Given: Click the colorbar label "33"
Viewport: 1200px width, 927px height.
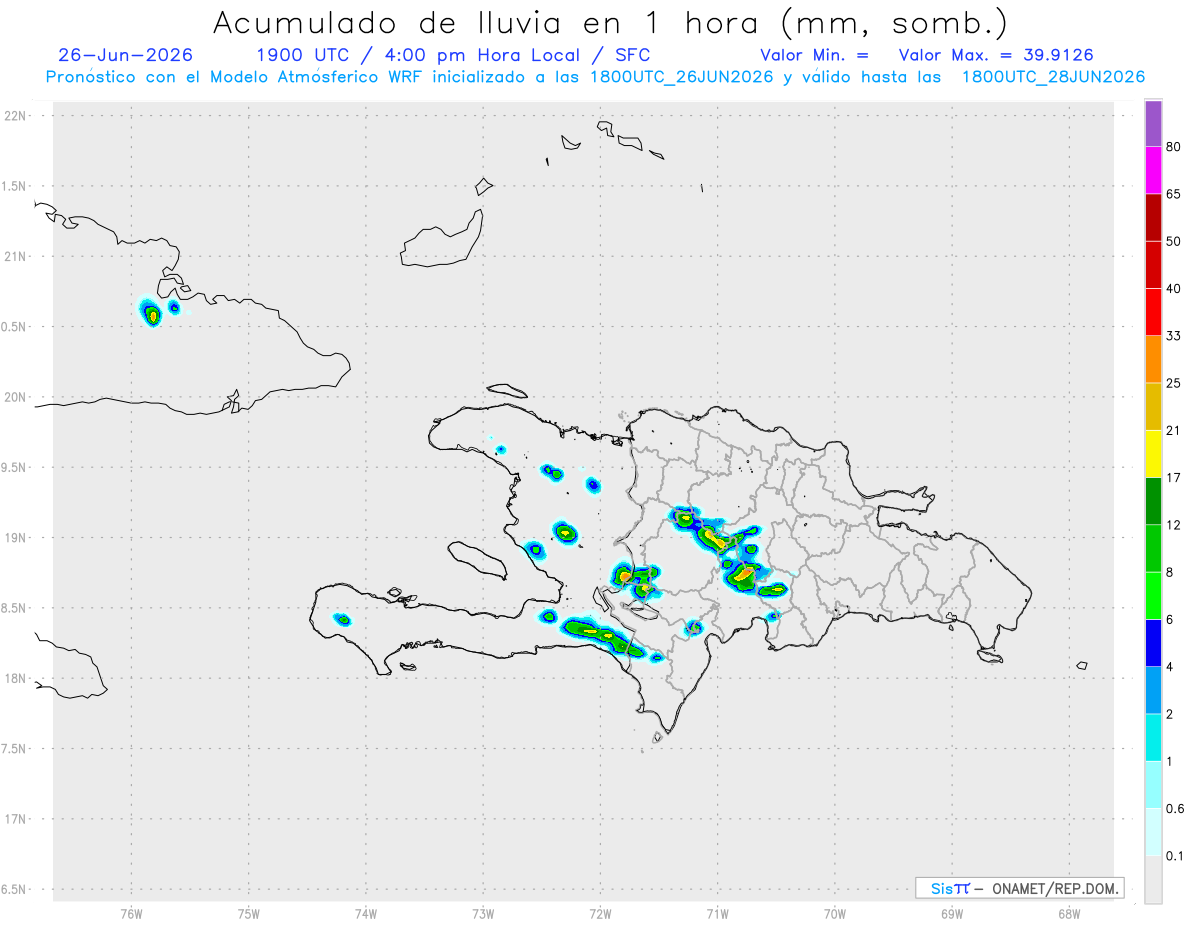Looking at the screenshot, I should 1174,336.
